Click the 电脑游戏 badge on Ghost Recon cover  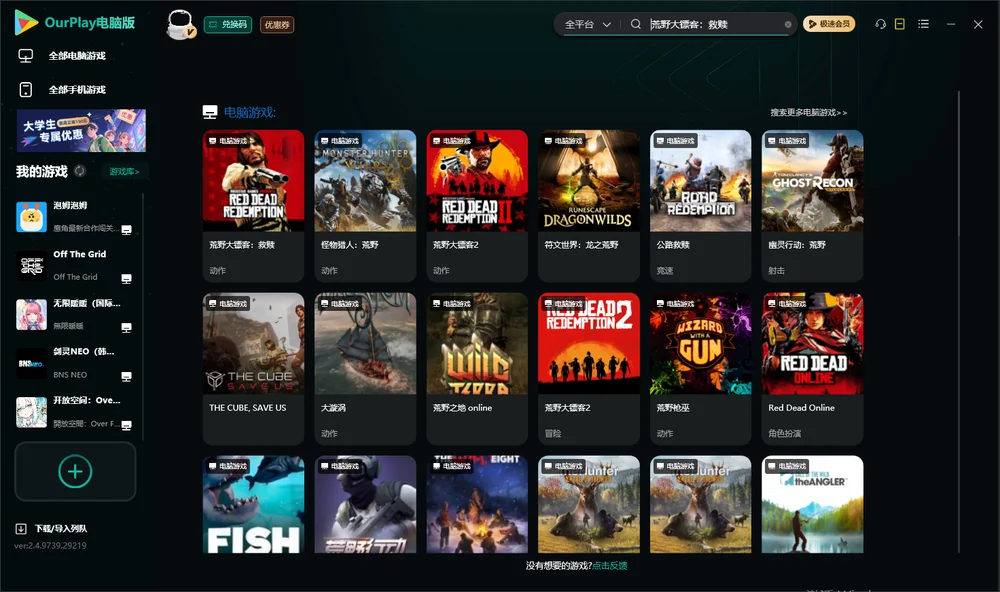pyautogui.click(x=787, y=141)
